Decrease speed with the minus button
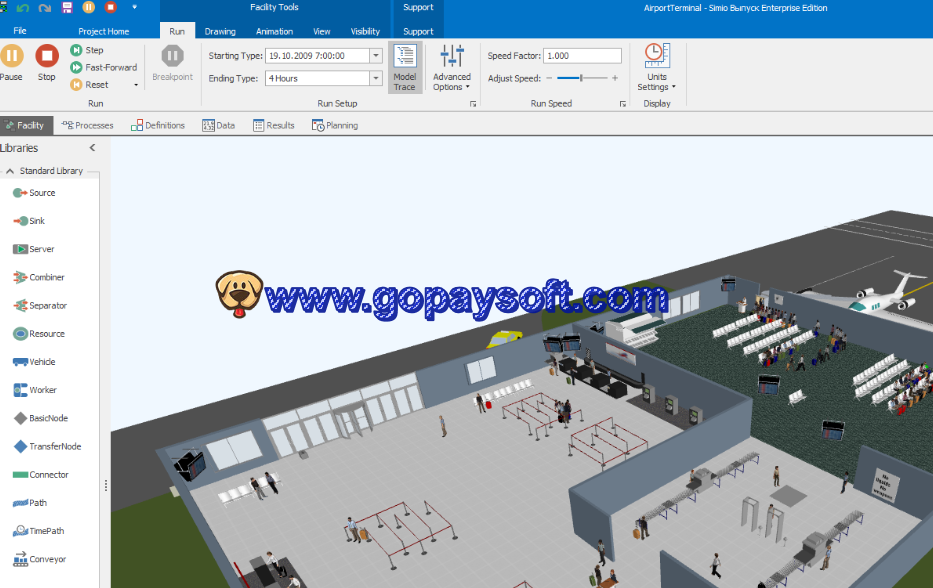 [x=549, y=78]
